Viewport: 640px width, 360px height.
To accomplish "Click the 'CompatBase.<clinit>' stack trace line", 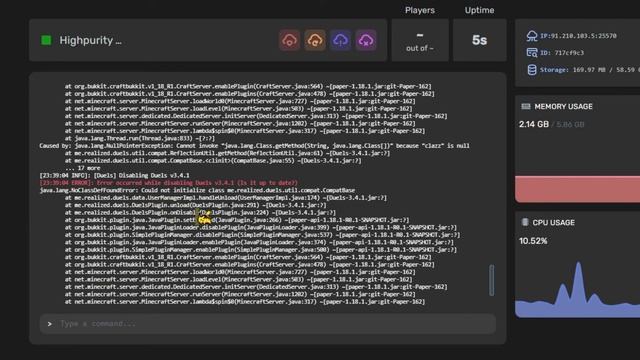I will [x=213, y=160].
